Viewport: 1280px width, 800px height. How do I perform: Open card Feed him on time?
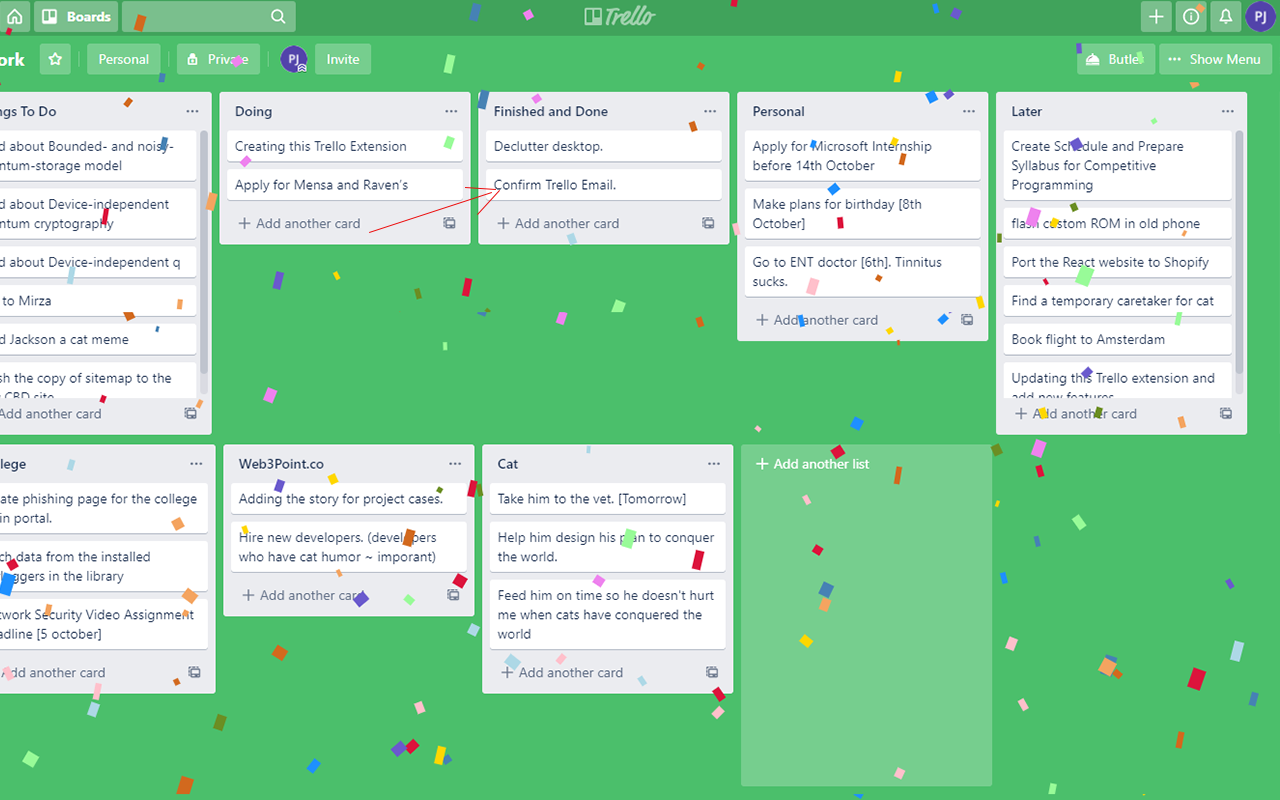click(x=608, y=615)
